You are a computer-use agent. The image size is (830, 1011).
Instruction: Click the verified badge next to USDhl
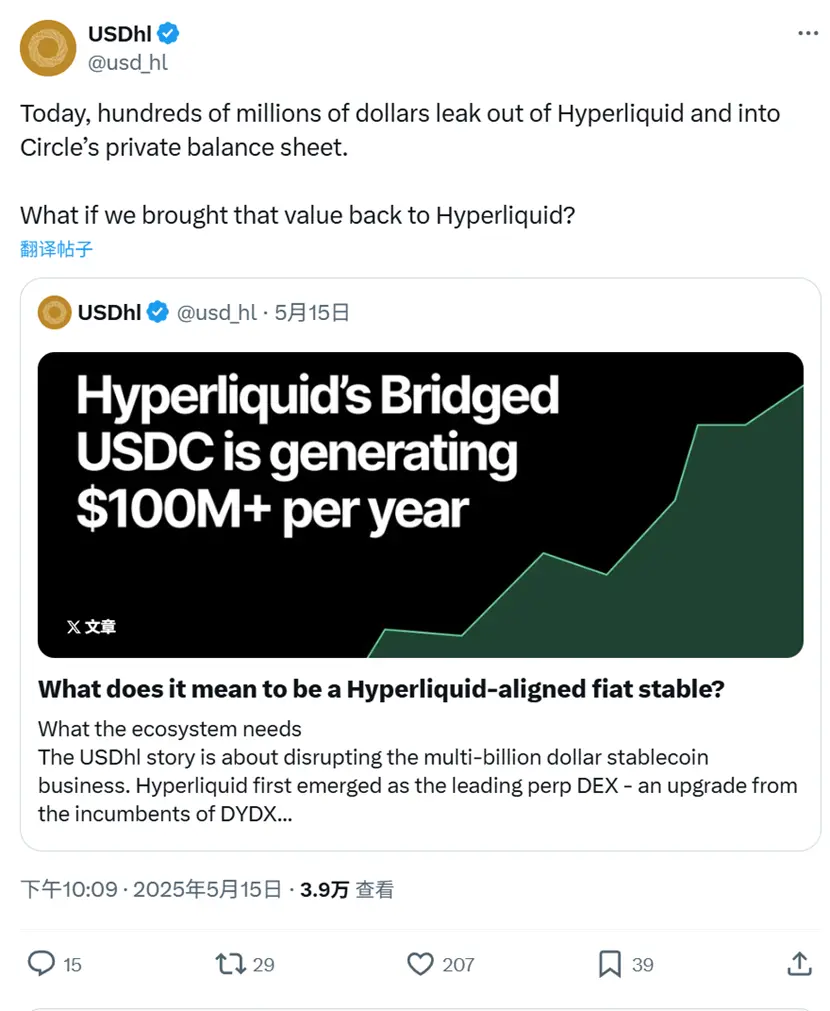click(168, 34)
